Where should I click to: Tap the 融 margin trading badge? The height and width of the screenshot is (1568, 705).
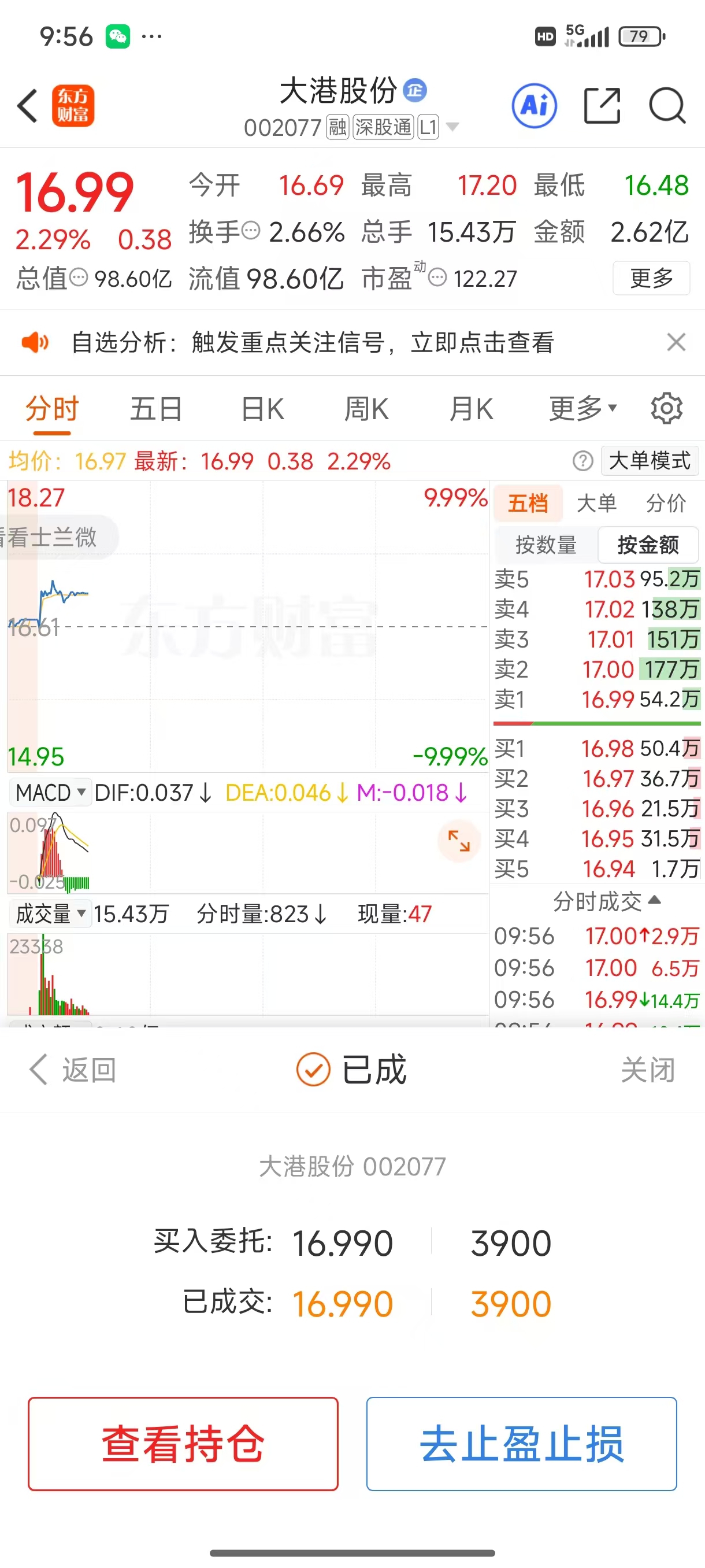tap(337, 127)
